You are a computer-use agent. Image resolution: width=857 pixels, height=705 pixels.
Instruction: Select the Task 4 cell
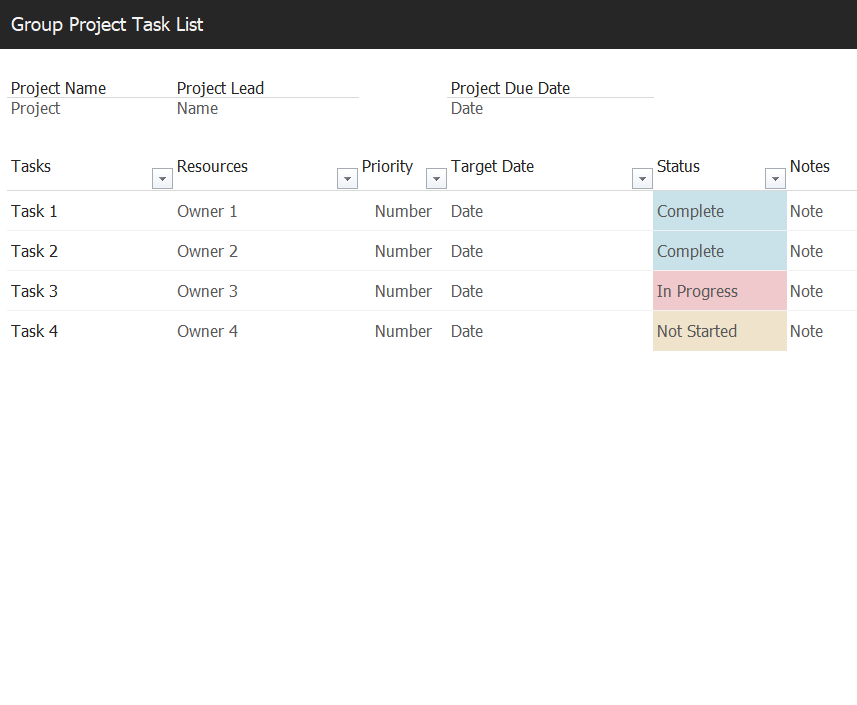tap(90, 331)
